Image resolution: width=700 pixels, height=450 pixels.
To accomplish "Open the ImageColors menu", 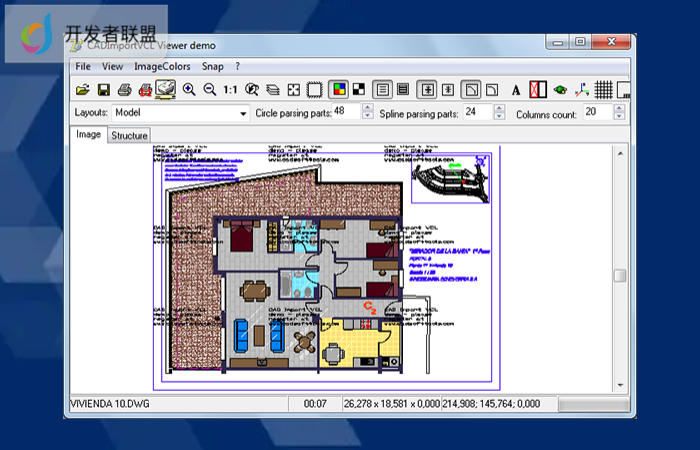I will coord(162,66).
